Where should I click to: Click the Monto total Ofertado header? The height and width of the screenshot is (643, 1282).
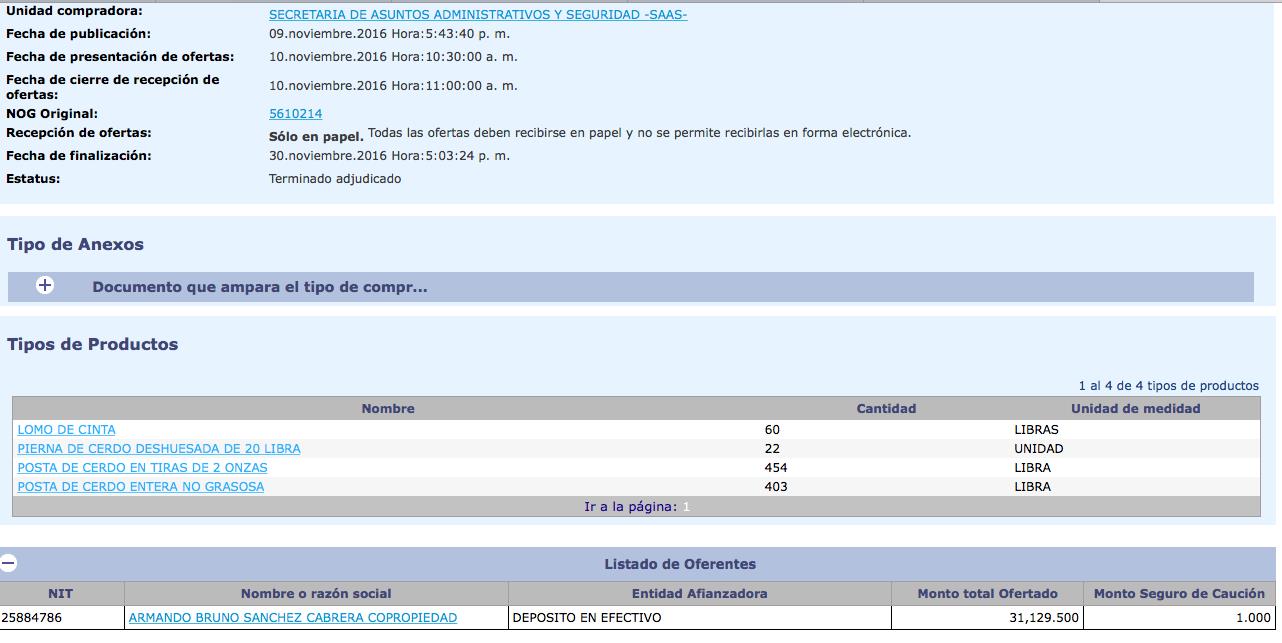[987, 594]
